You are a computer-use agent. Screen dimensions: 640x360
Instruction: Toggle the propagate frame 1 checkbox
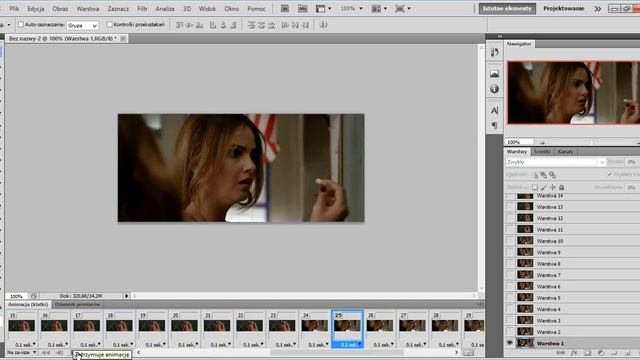[x=610, y=174]
